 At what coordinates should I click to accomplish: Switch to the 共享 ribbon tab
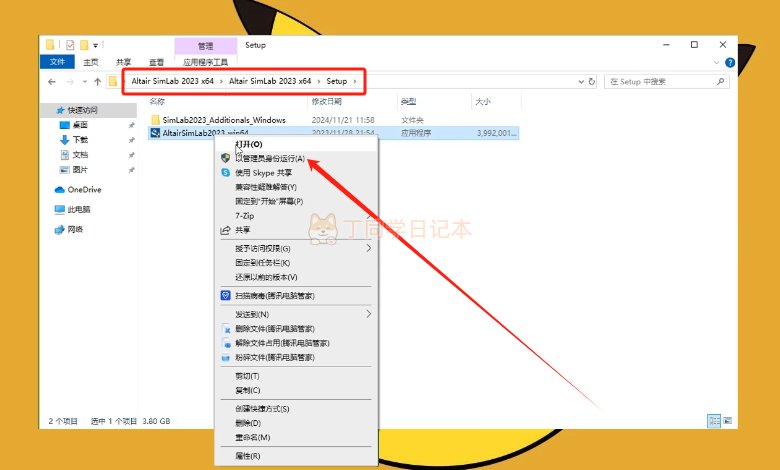(123, 62)
